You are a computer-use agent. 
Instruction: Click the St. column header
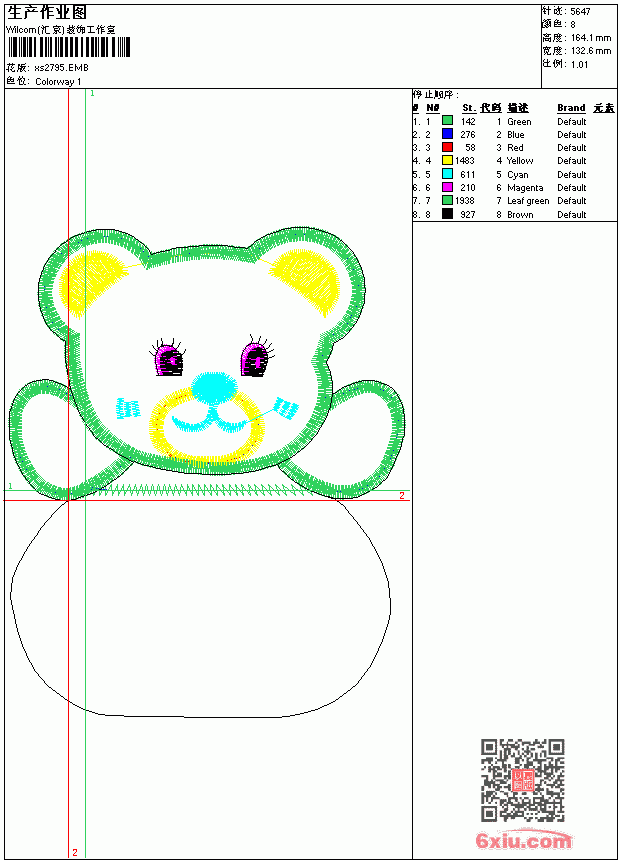coord(468,108)
